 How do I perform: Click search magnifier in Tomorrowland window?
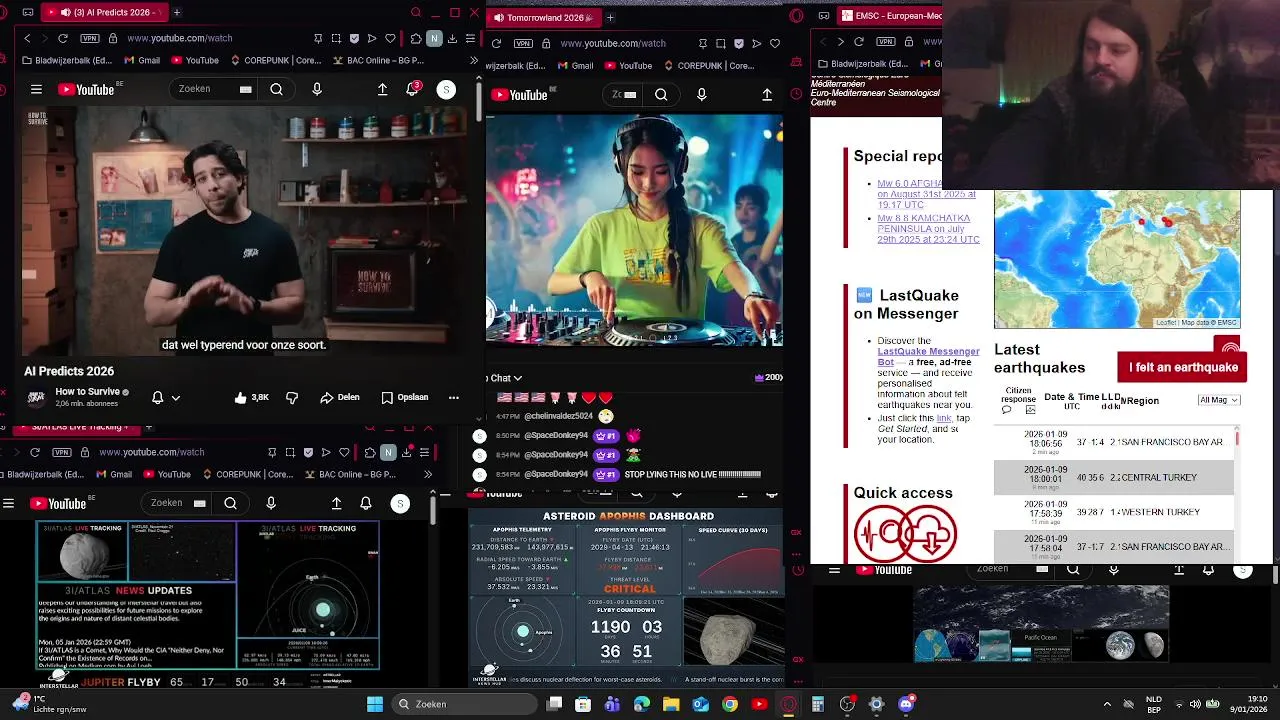point(661,94)
